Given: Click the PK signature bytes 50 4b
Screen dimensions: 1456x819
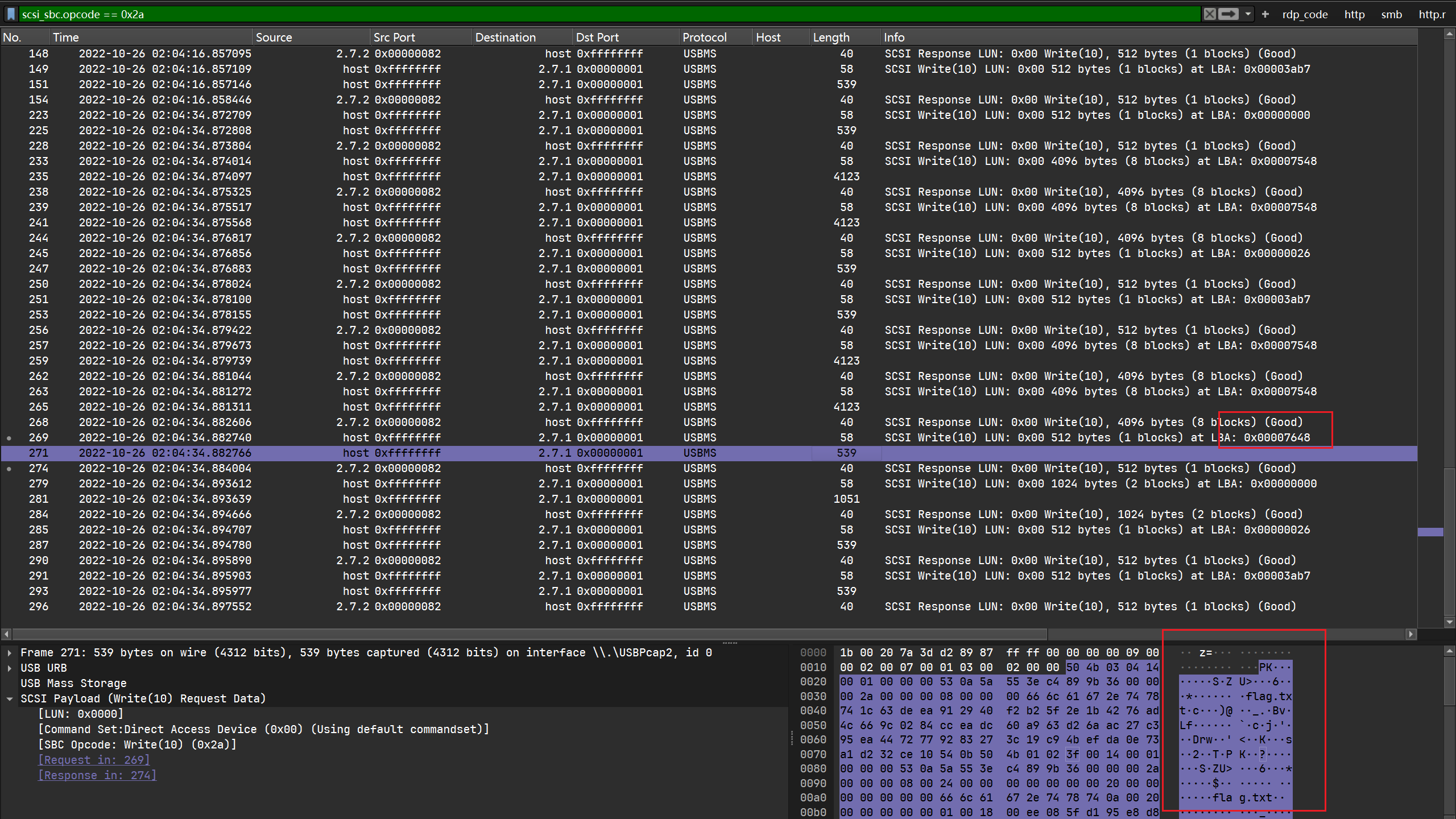Looking at the screenshot, I should tap(1082, 667).
